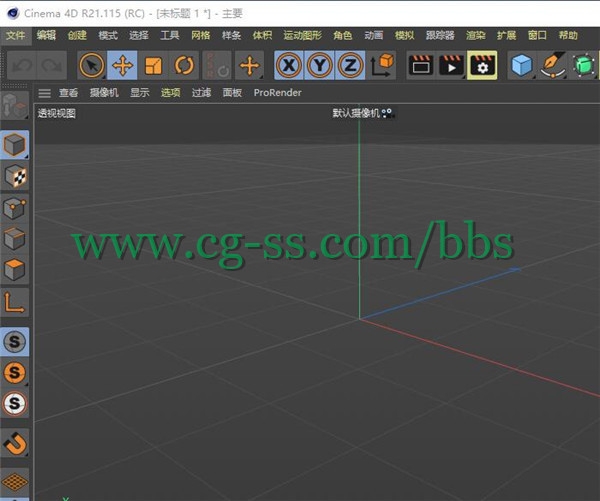This screenshot has height=501, width=600.
Task: Click the ProRender viewport menu
Action: 277,93
